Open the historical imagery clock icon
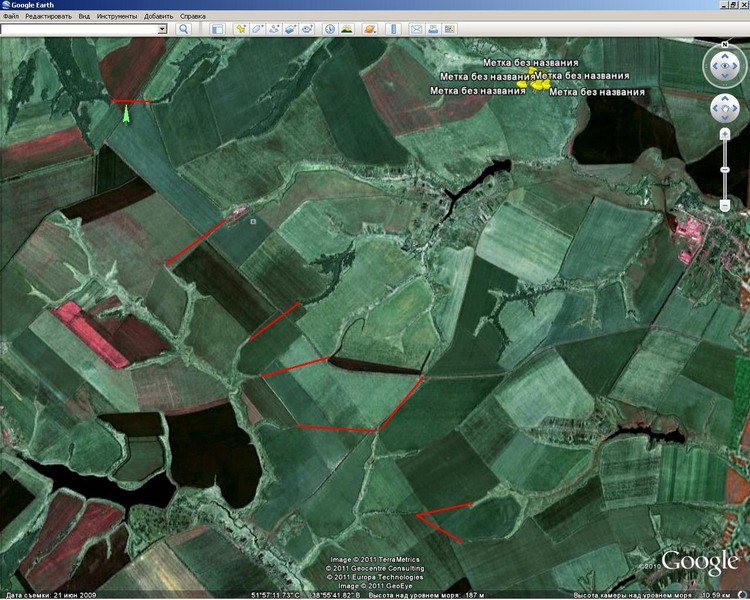This screenshot has width=750, height=600. (329, 30)
